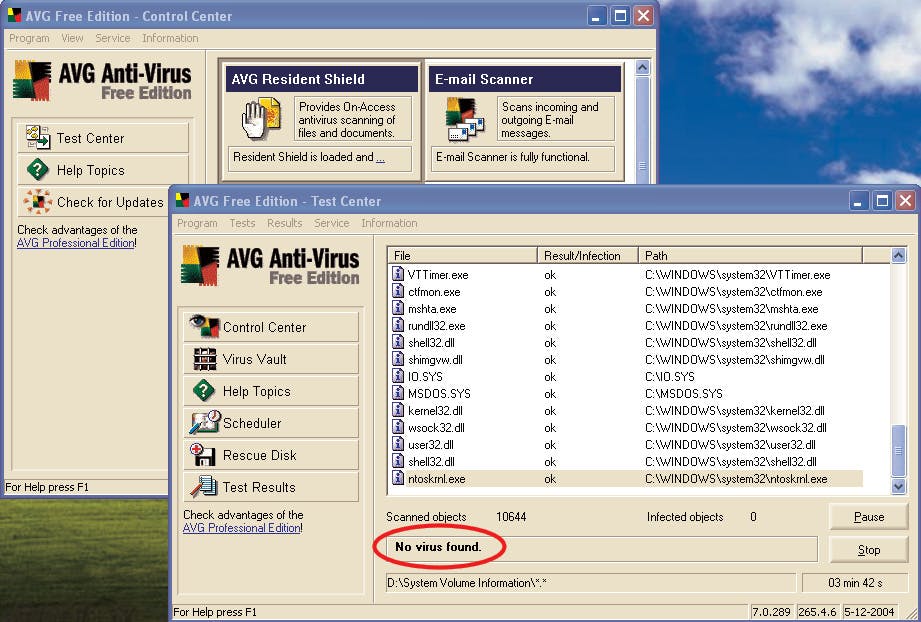921x622 pixels.
Task: Click the info icon beside wsock32.dll
Action: click(398, 428)
